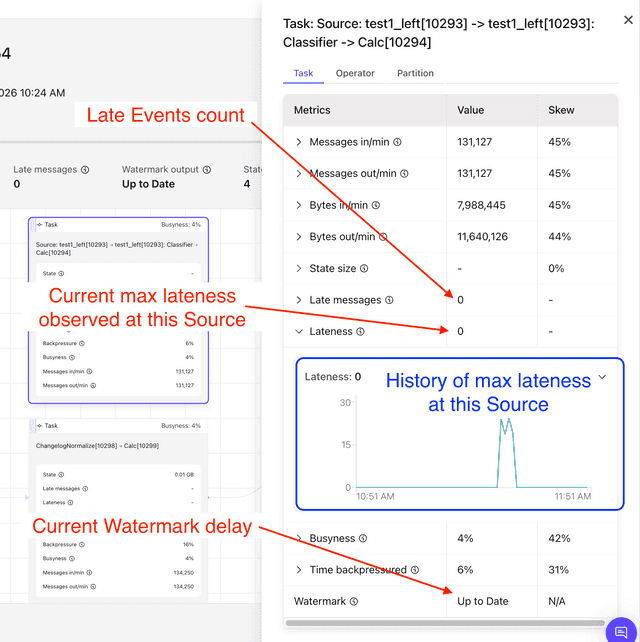Show Backpressure info in ChangelogNormalize card
The width and height of the screenshot is (640, 642).
82,545
